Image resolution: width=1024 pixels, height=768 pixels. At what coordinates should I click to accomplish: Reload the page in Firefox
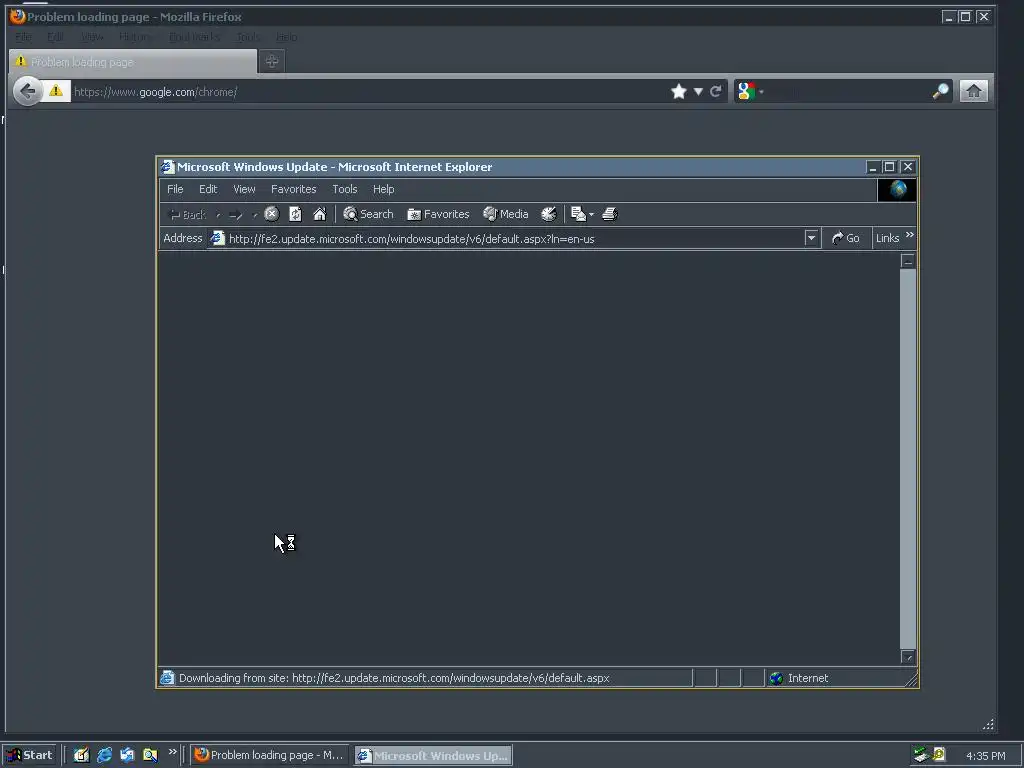pos(716,91)
